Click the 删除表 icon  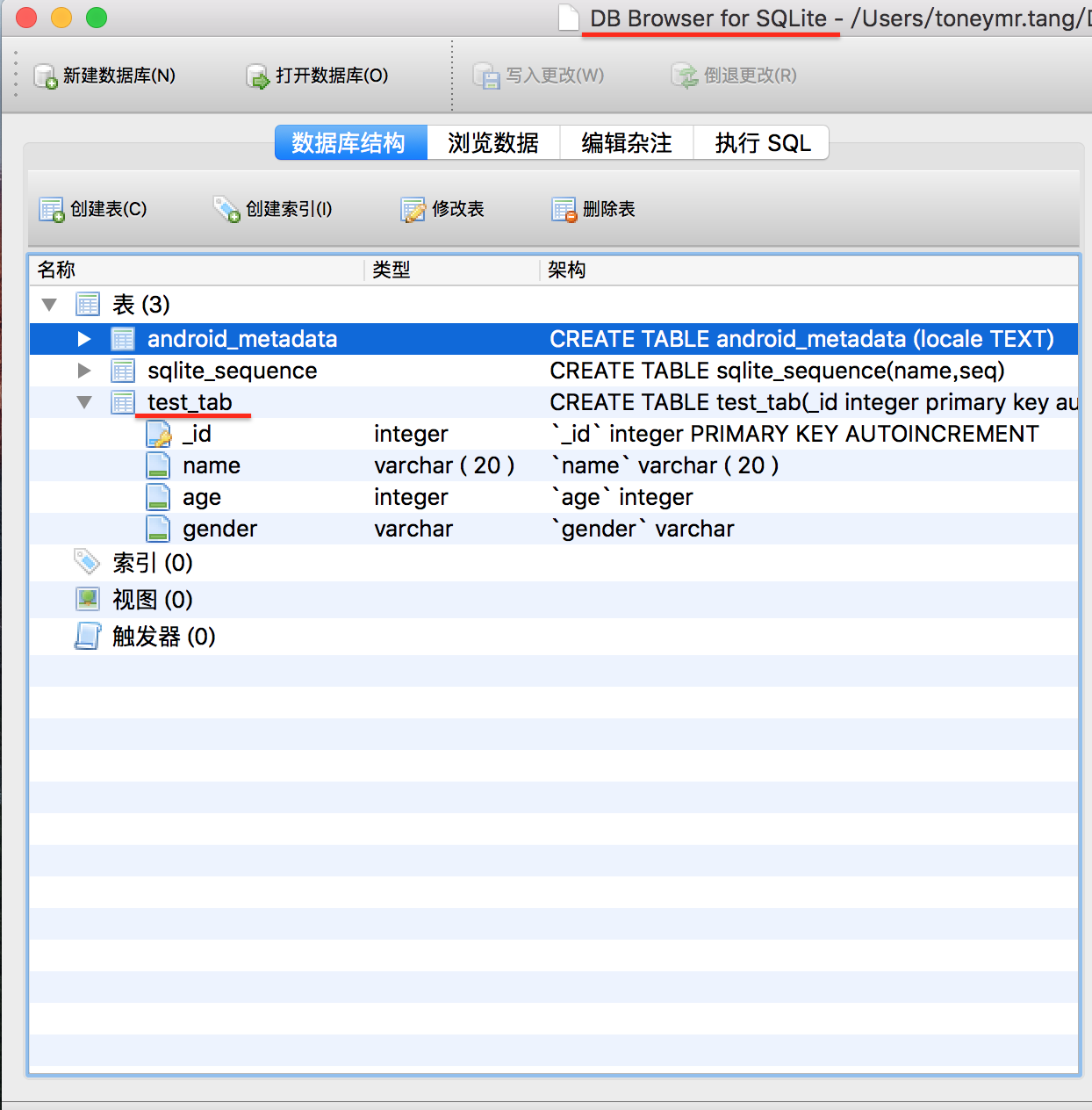[563, 209]
